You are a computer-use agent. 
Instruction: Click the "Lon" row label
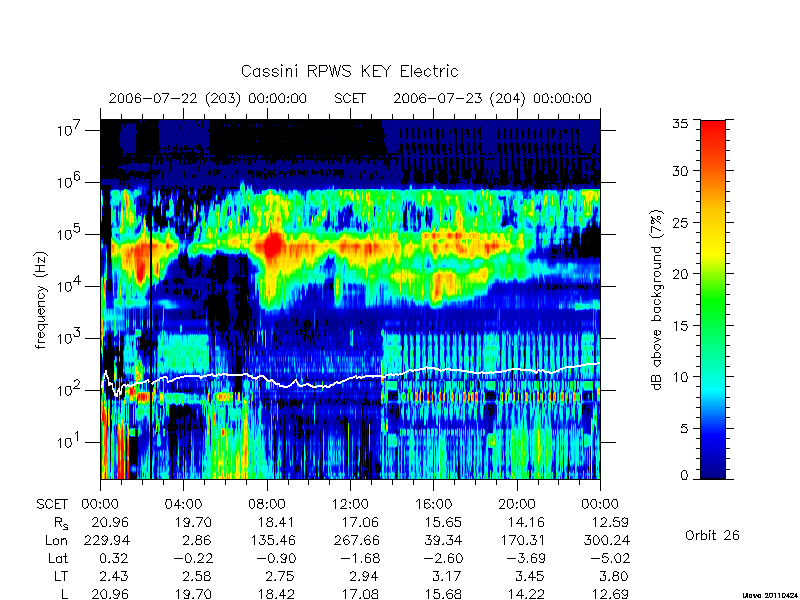[x=57, y=540]
